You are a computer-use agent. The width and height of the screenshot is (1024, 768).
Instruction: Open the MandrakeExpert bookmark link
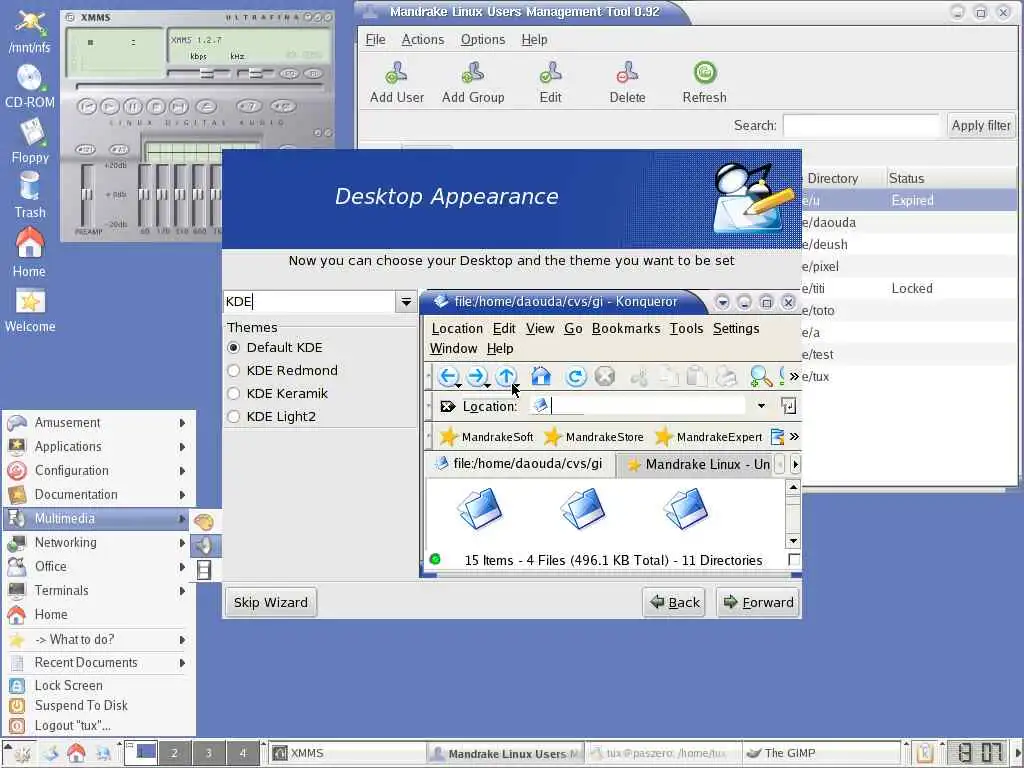point(709,437)
